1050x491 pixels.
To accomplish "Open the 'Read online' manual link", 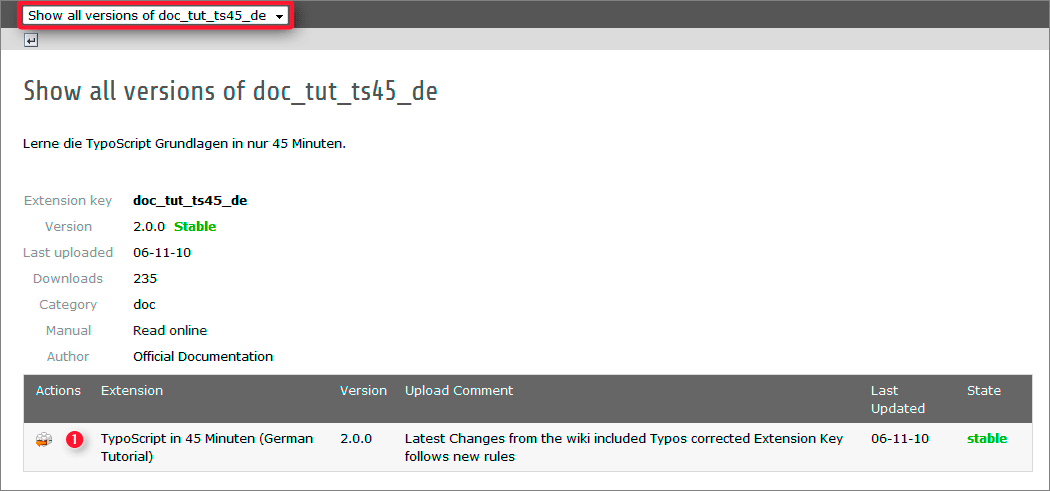I will 170,330.
